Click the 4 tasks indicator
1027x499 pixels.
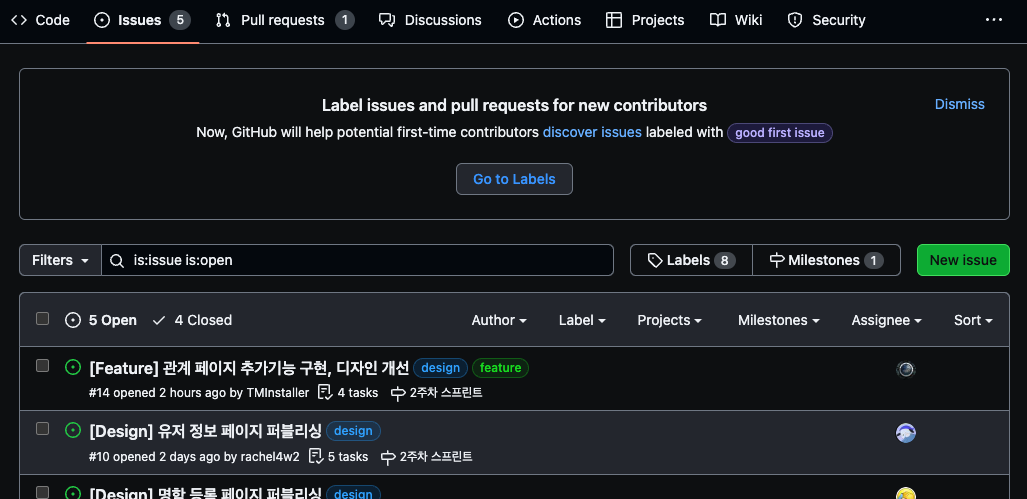pyautogui.click(x=348, y=393)
